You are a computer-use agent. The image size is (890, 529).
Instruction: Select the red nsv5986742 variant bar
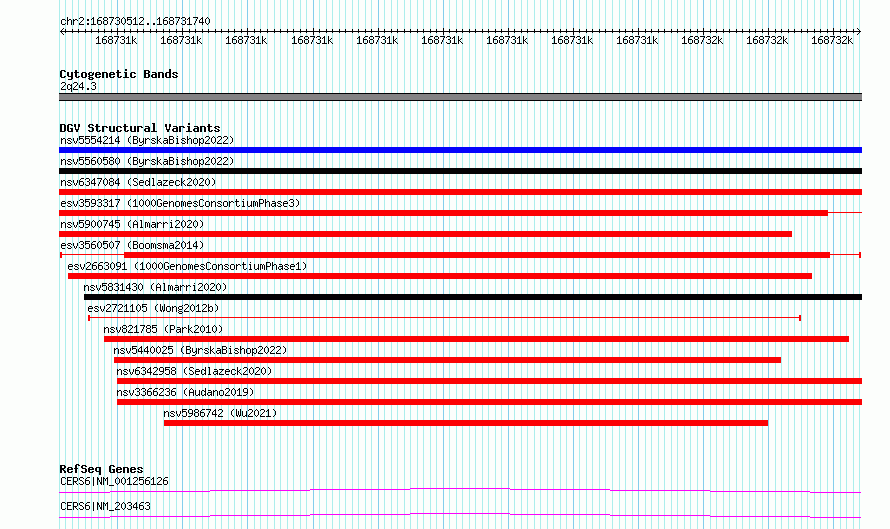point(466,423)
